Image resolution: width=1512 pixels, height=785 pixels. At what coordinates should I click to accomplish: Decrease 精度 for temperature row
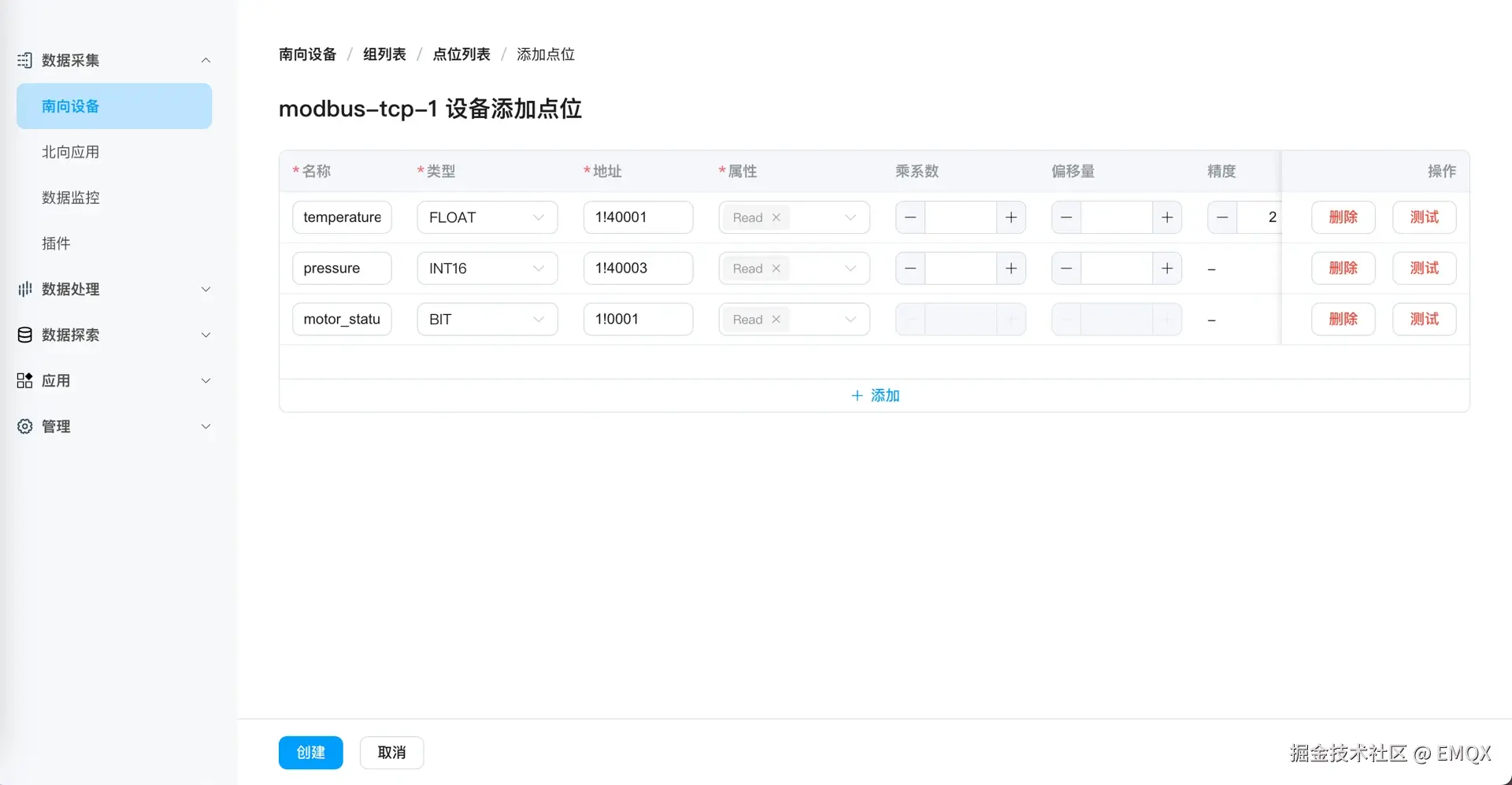[1222, 217]
